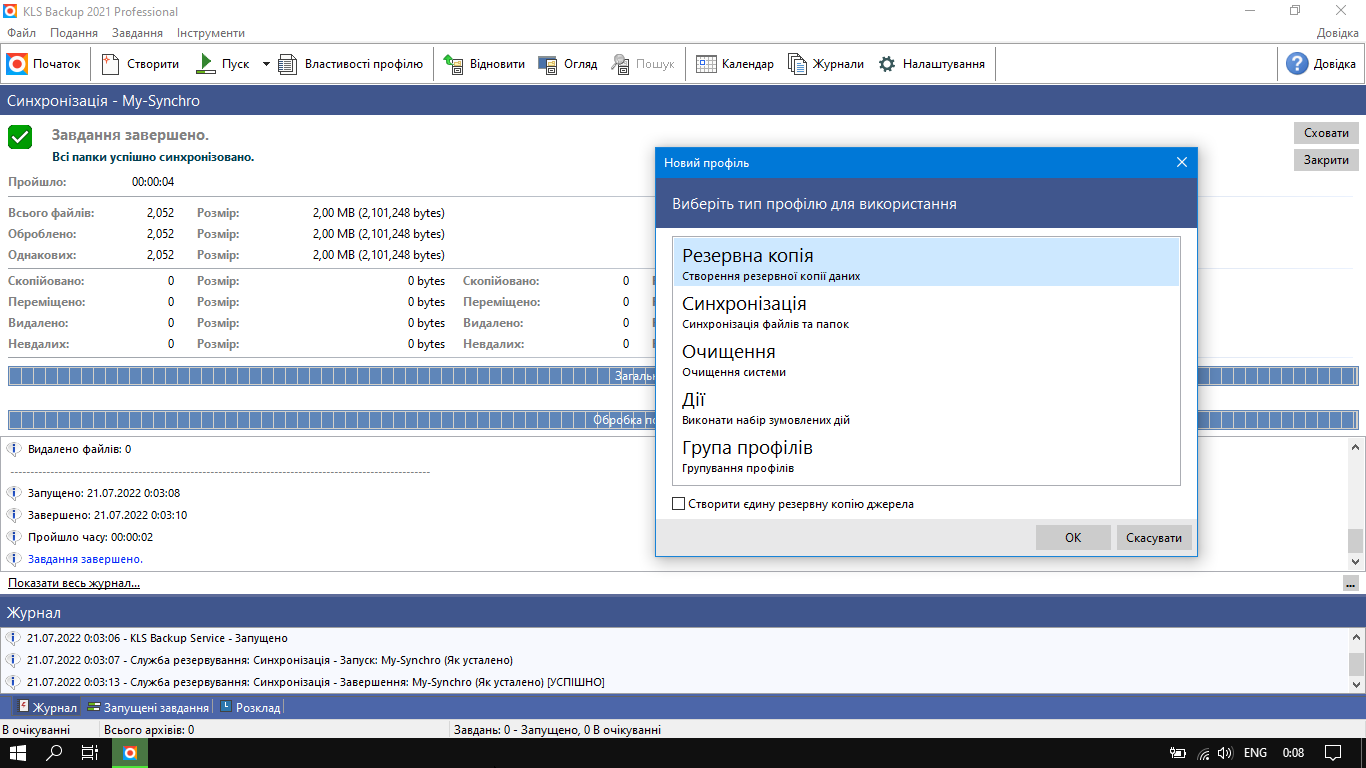Click the ENG language indicator
Screen dimensions: 1366x768
pos(1255,753)
